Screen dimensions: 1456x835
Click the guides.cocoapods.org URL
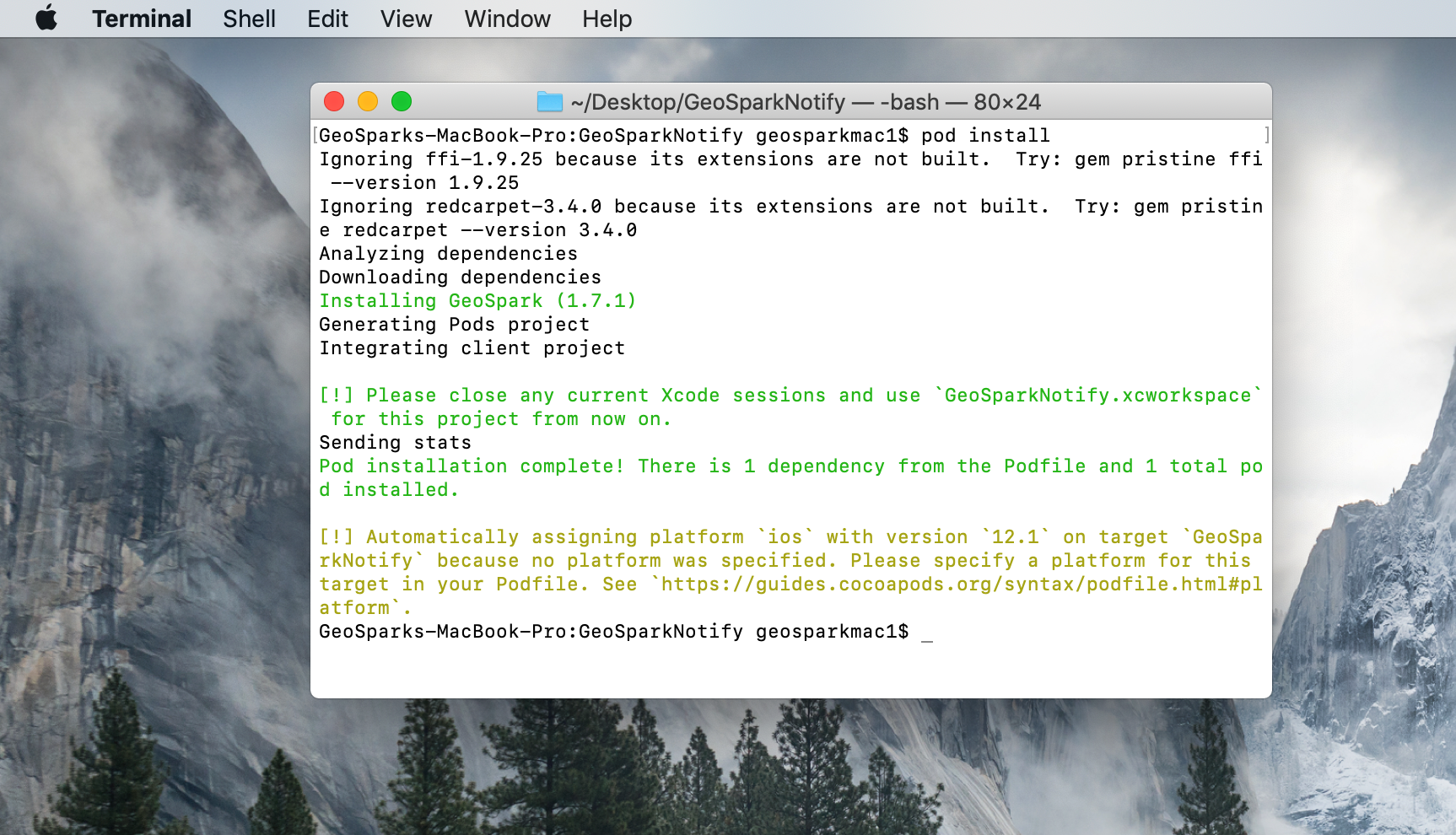point(962,584)
